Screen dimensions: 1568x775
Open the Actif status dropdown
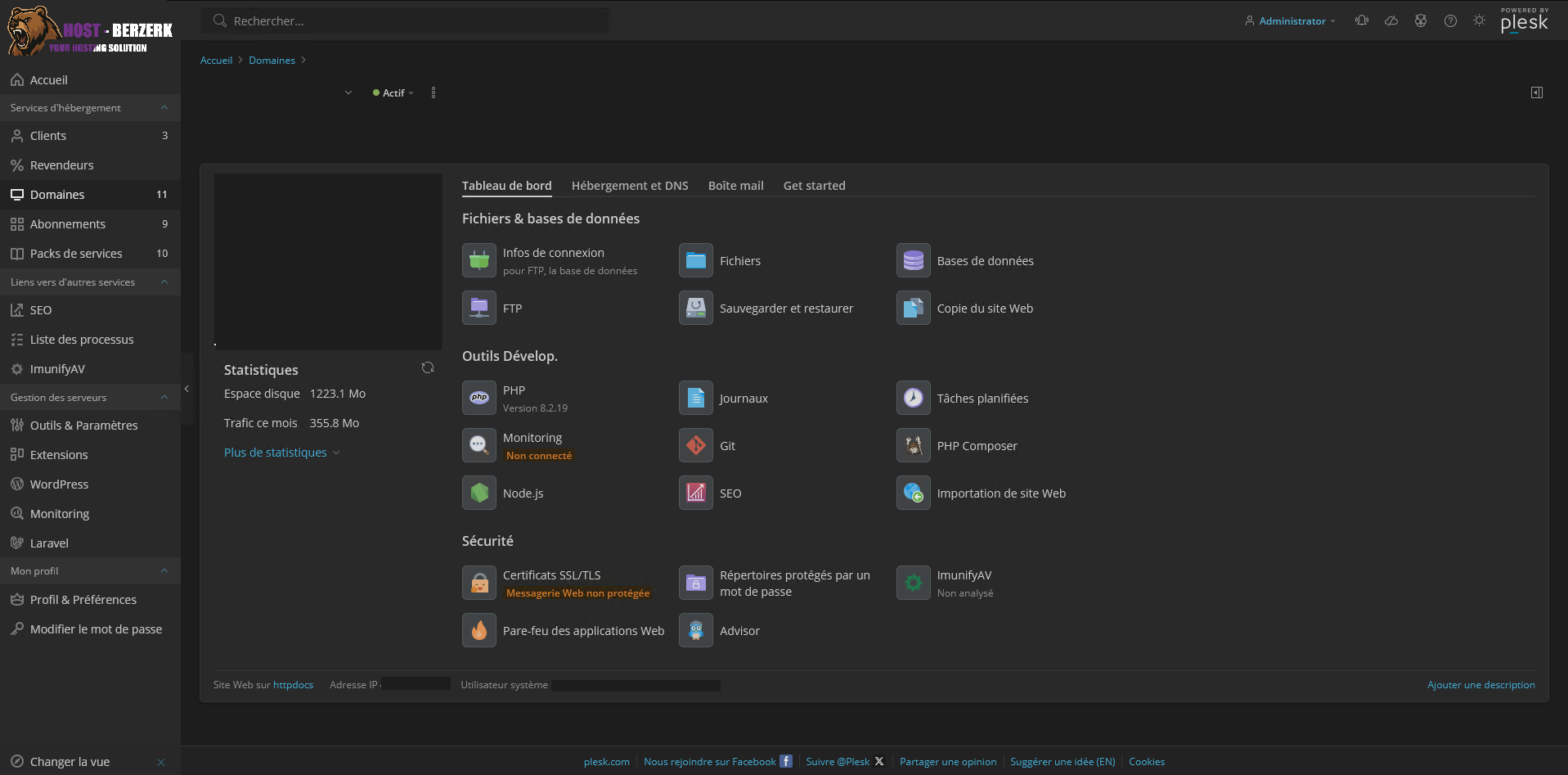pyautogui.click(x=393, y=93)
